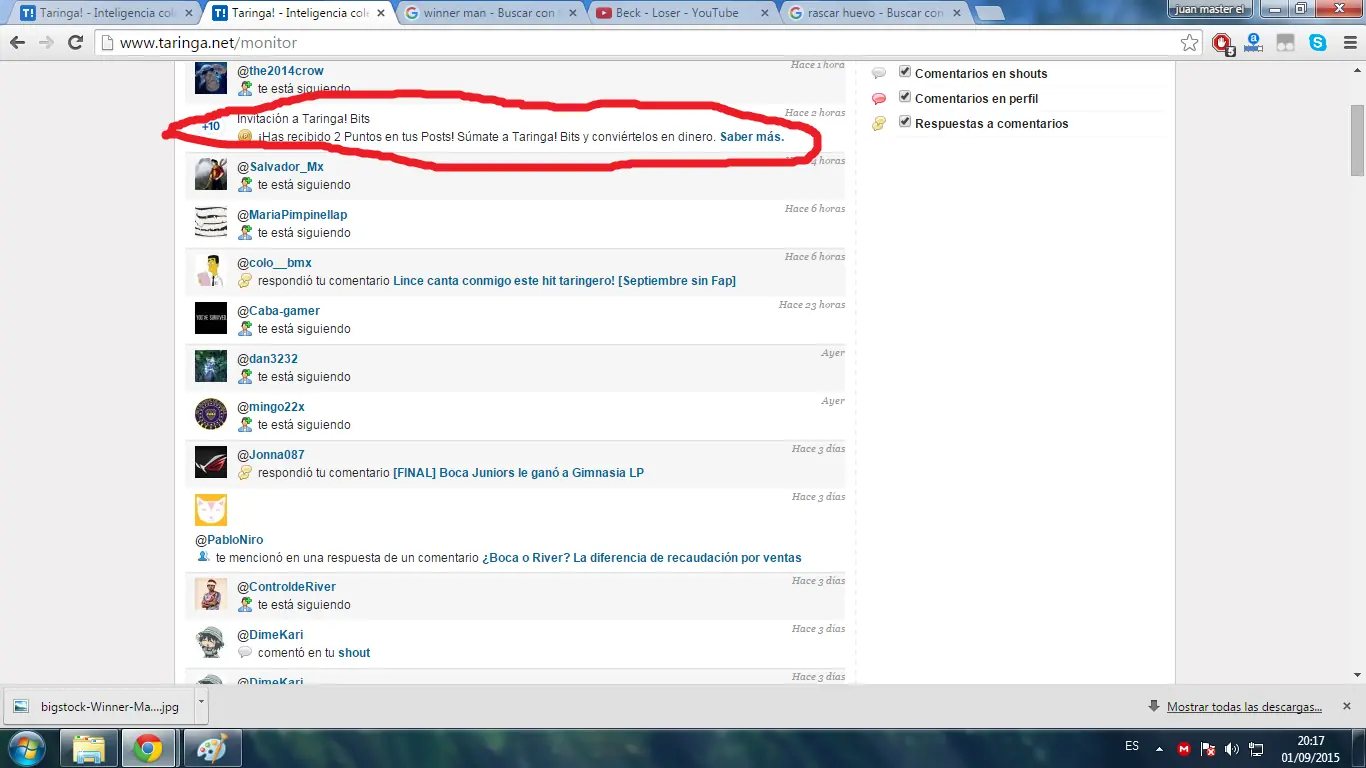
Task: Open @Salvador_Mx avatar thumbnail
Action: 211,174
